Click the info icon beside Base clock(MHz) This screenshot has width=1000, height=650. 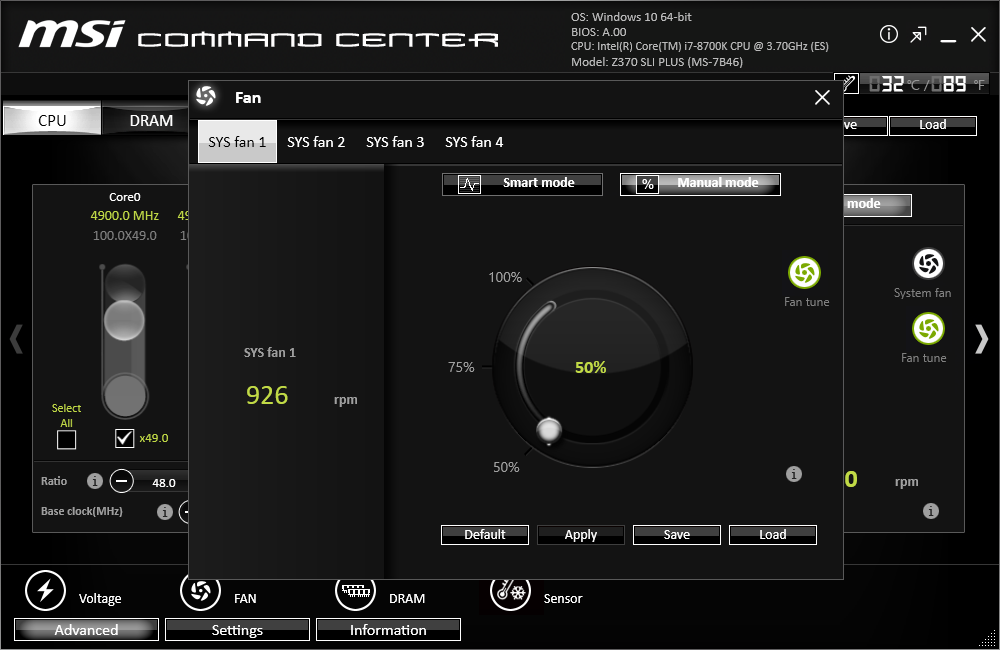coord(165,512)
